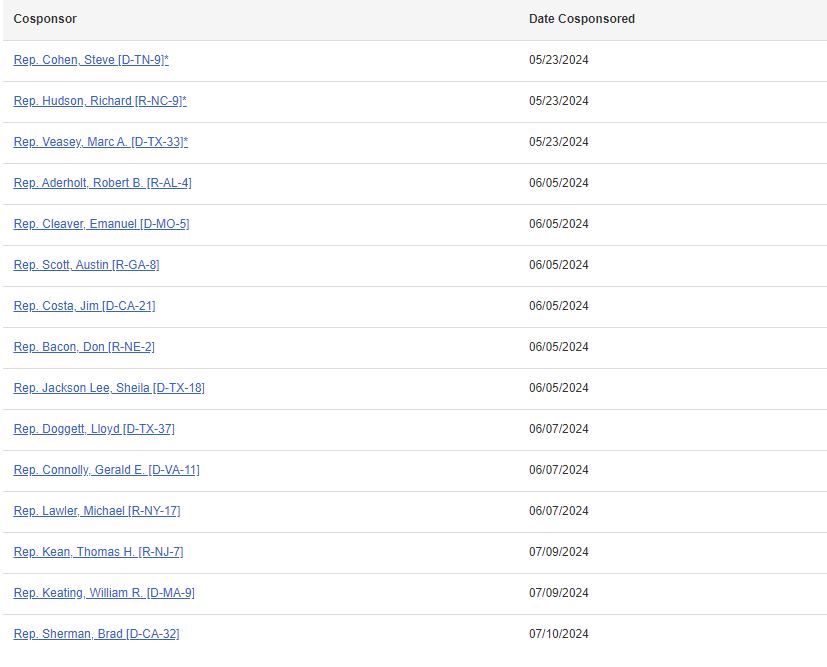Click Rep. Doggett, Lloyd [D-TX-37] link
Viewport: 827px width, 667px height.
pyautogui.click(x=94, y=429)
